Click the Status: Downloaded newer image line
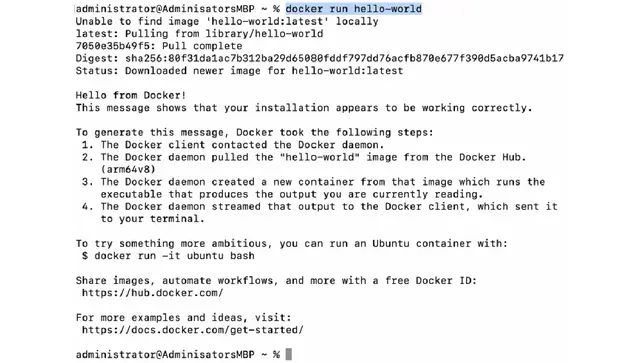 pos(239,71)
